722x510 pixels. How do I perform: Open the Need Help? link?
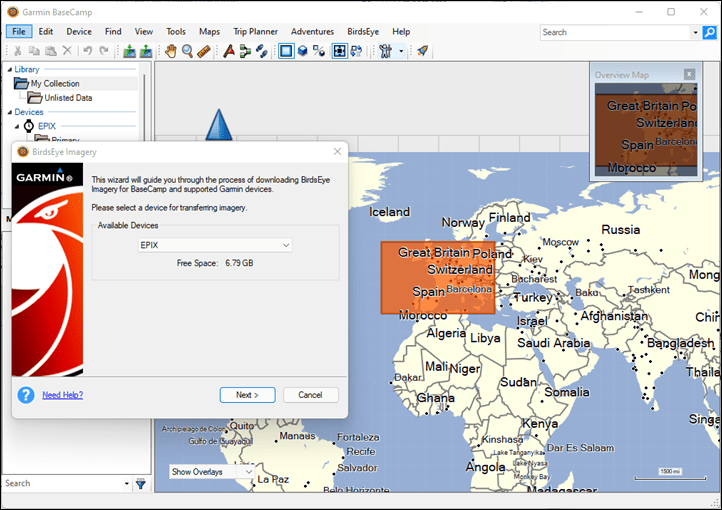[63, 395]
